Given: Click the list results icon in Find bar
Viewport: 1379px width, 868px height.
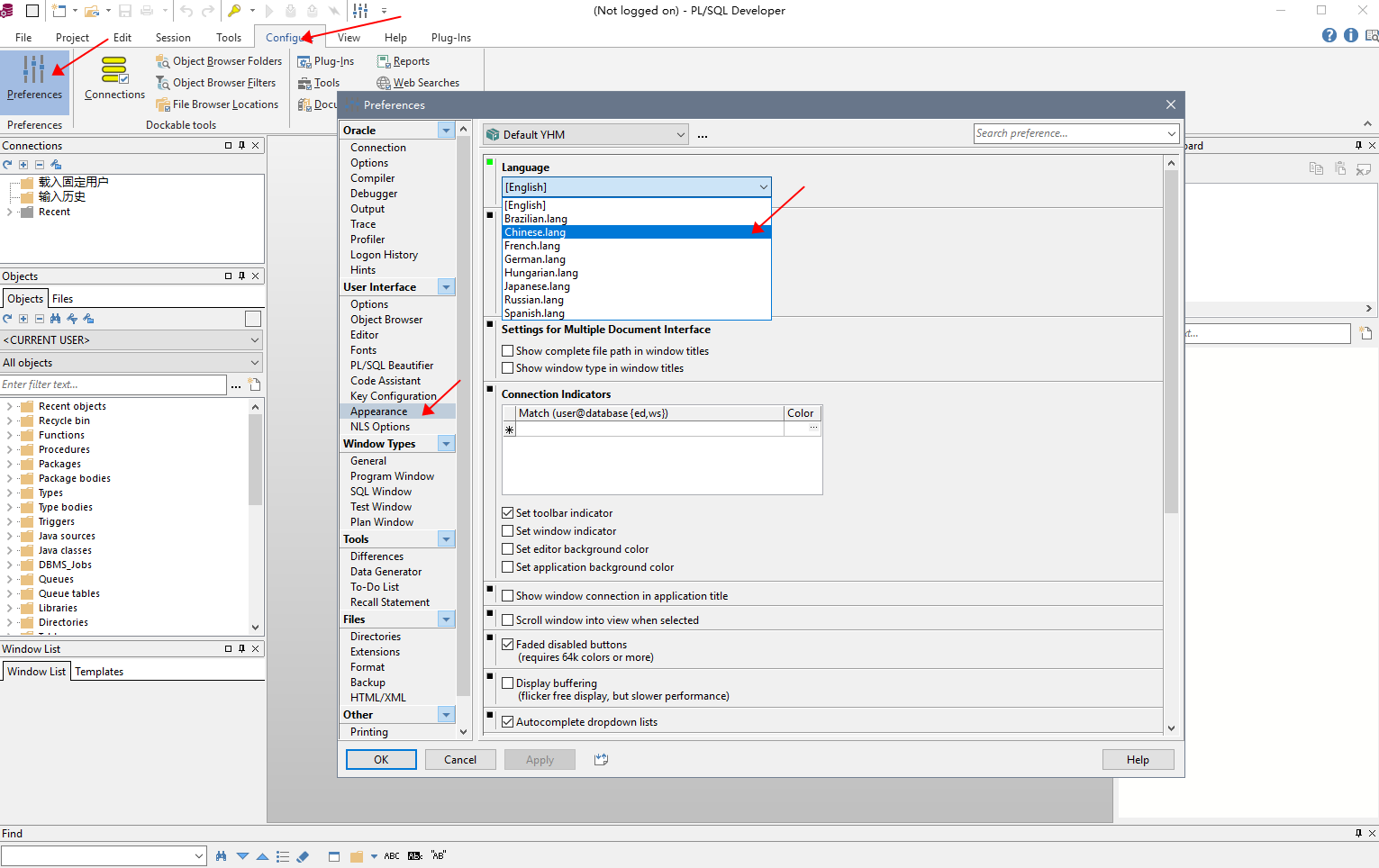Looking at the screenshot, I should (x=283, y=856).
